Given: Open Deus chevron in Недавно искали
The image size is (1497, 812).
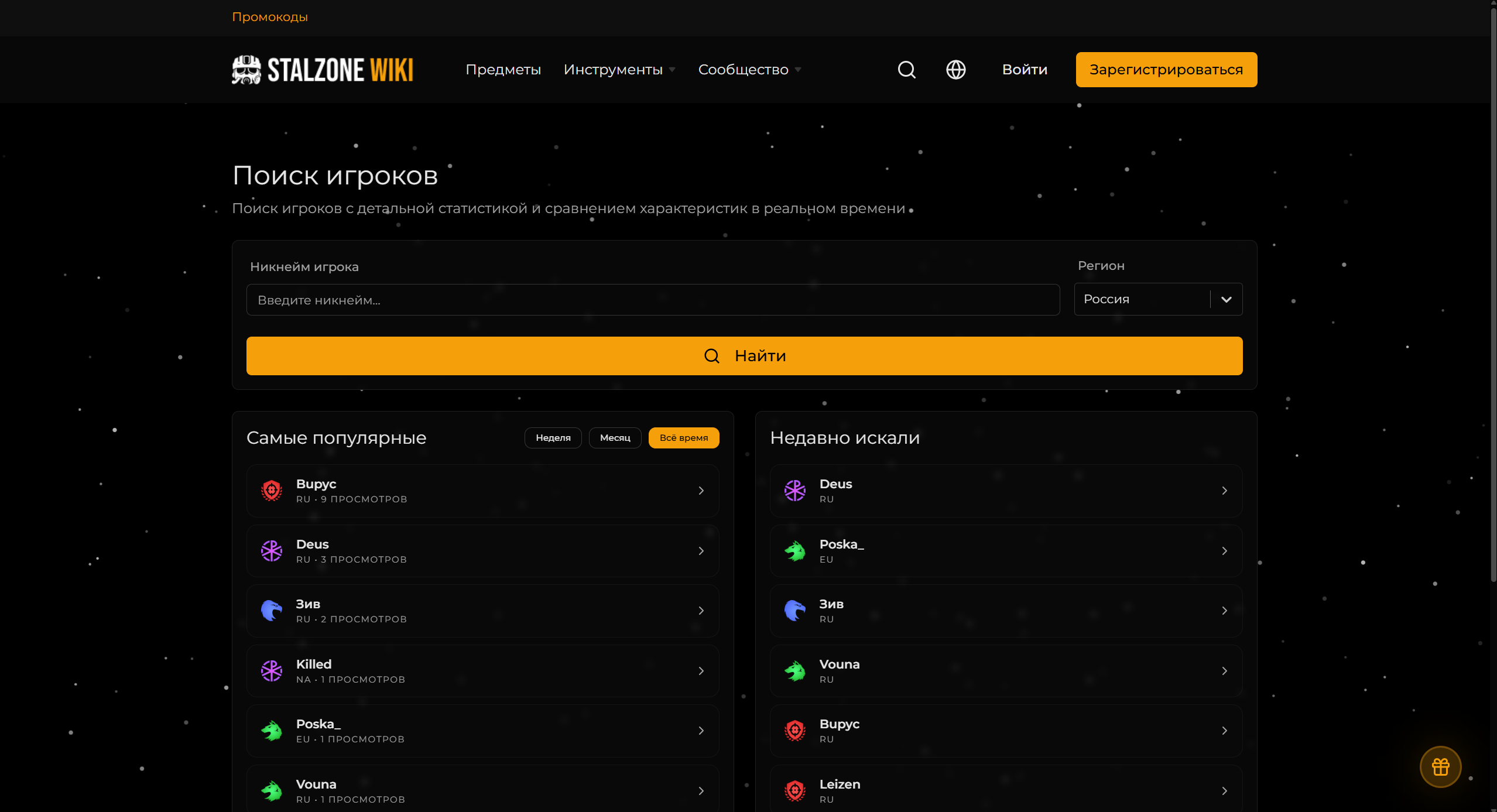Looking at the screenshot, I should point(1224,491).
